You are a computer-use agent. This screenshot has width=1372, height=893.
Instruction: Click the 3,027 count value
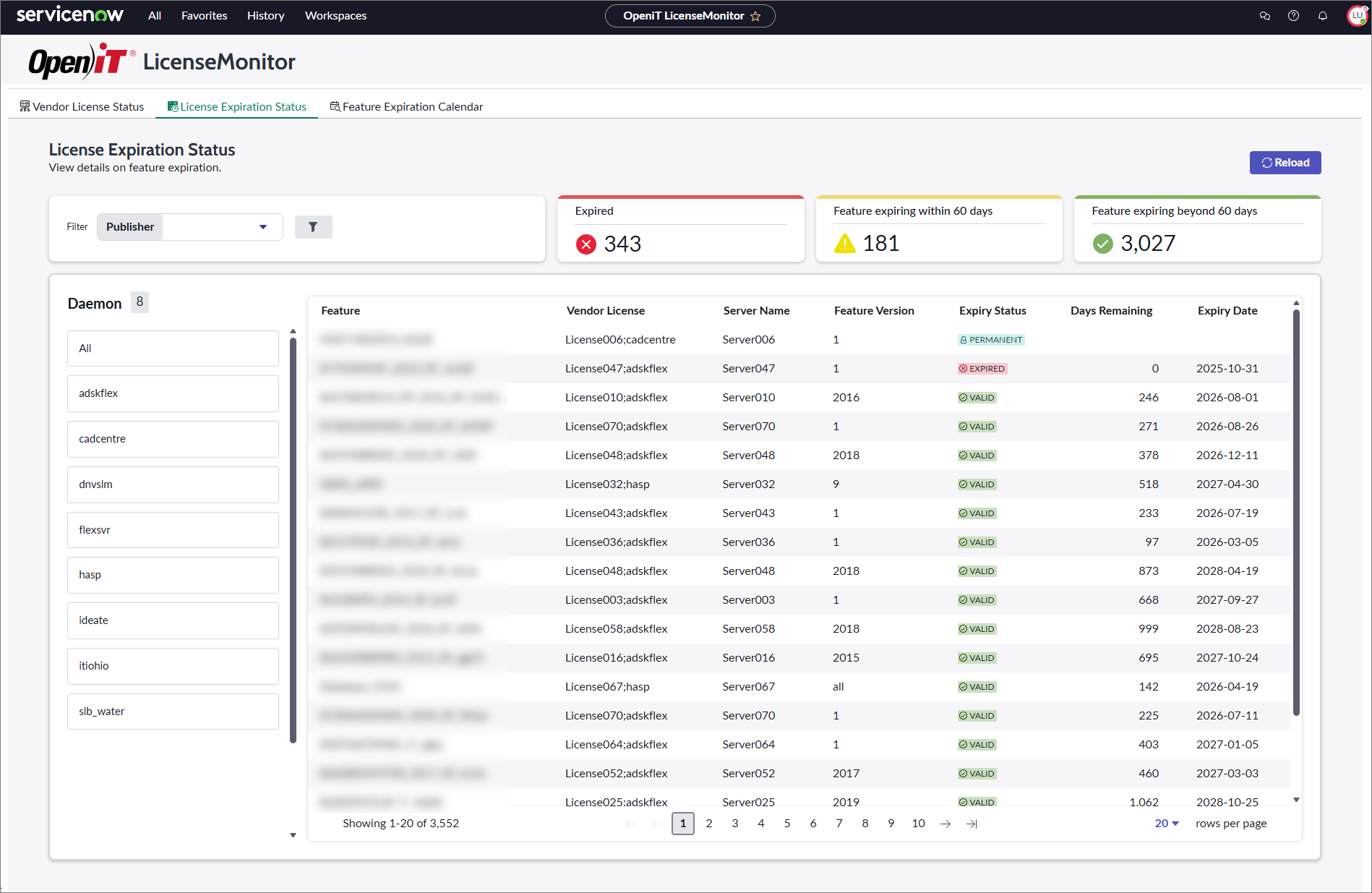click(1148, 244)
